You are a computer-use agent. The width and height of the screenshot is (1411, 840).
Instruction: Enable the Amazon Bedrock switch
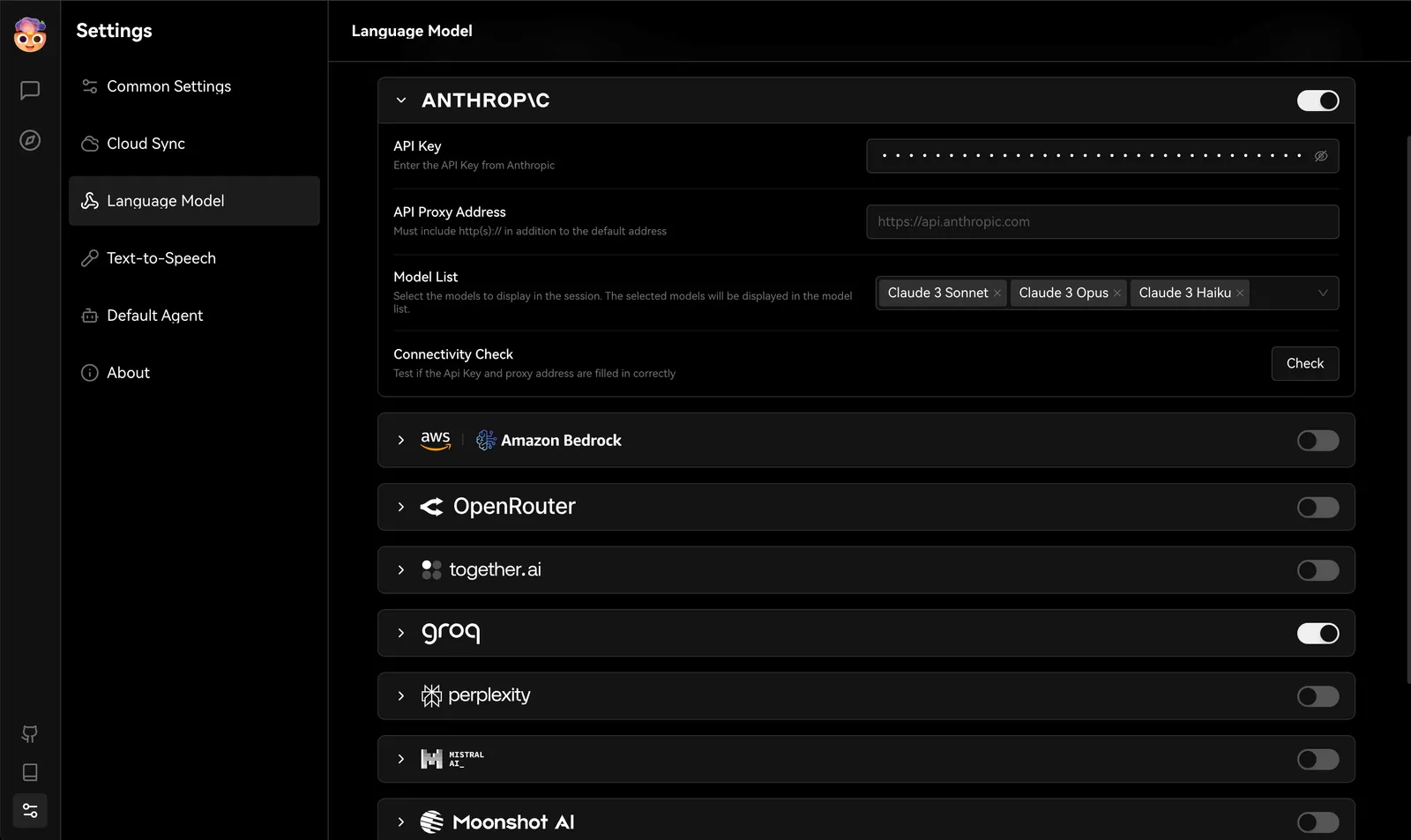point(1318,441)
